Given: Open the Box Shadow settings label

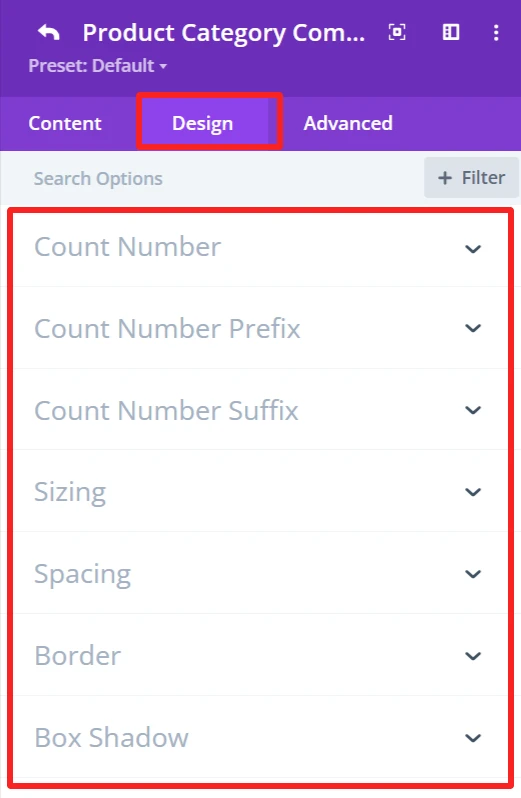Looking at the screenshot, I should tap(111, 737).
